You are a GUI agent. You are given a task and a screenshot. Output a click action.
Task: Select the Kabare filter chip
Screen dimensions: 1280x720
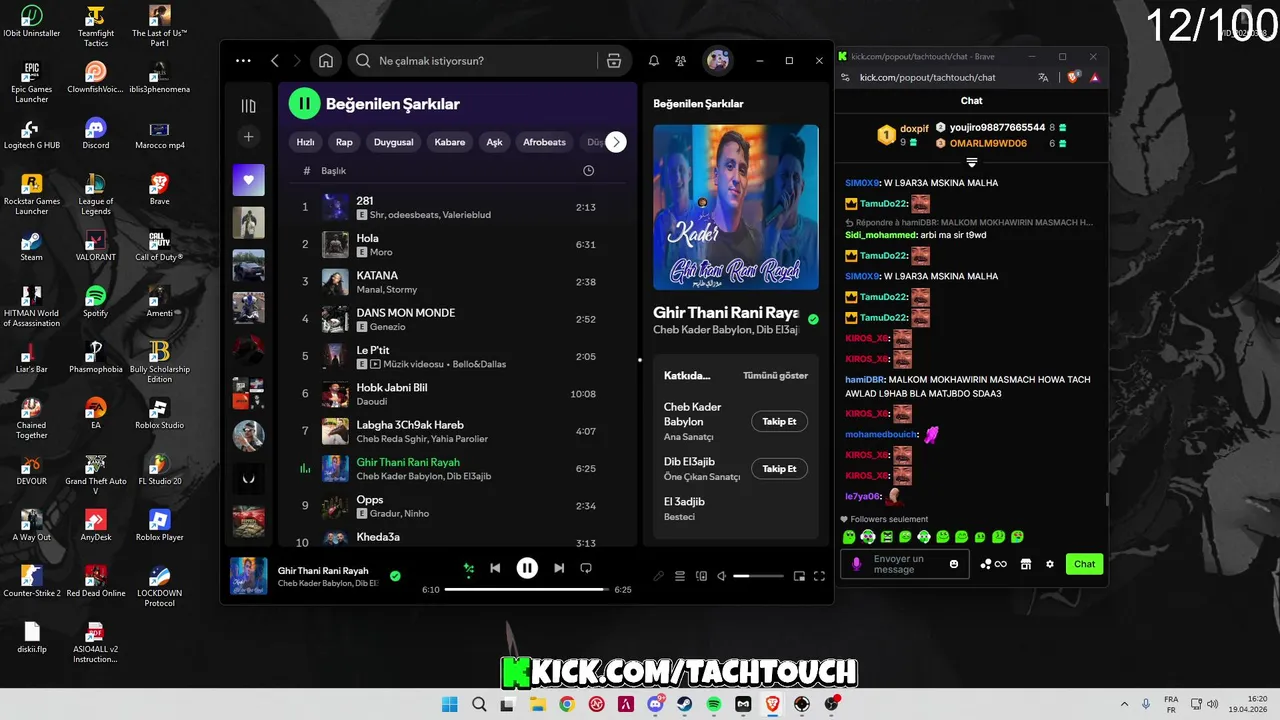coord(450,142)
